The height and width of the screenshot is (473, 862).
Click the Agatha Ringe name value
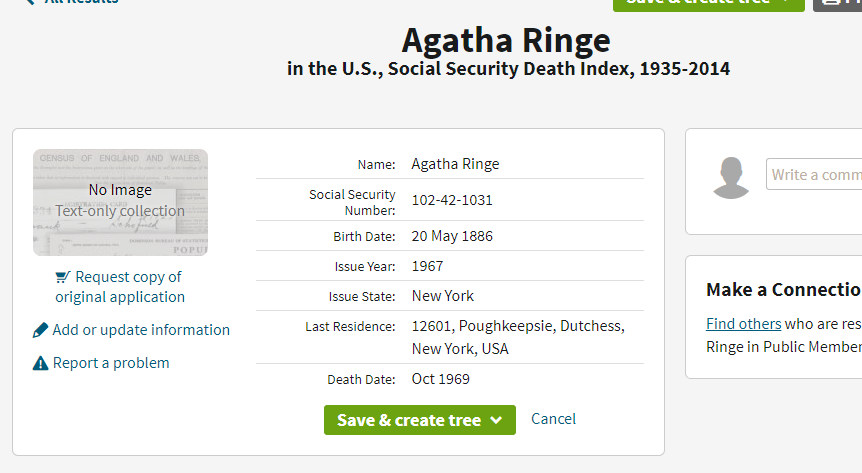(x=455, y=164)
